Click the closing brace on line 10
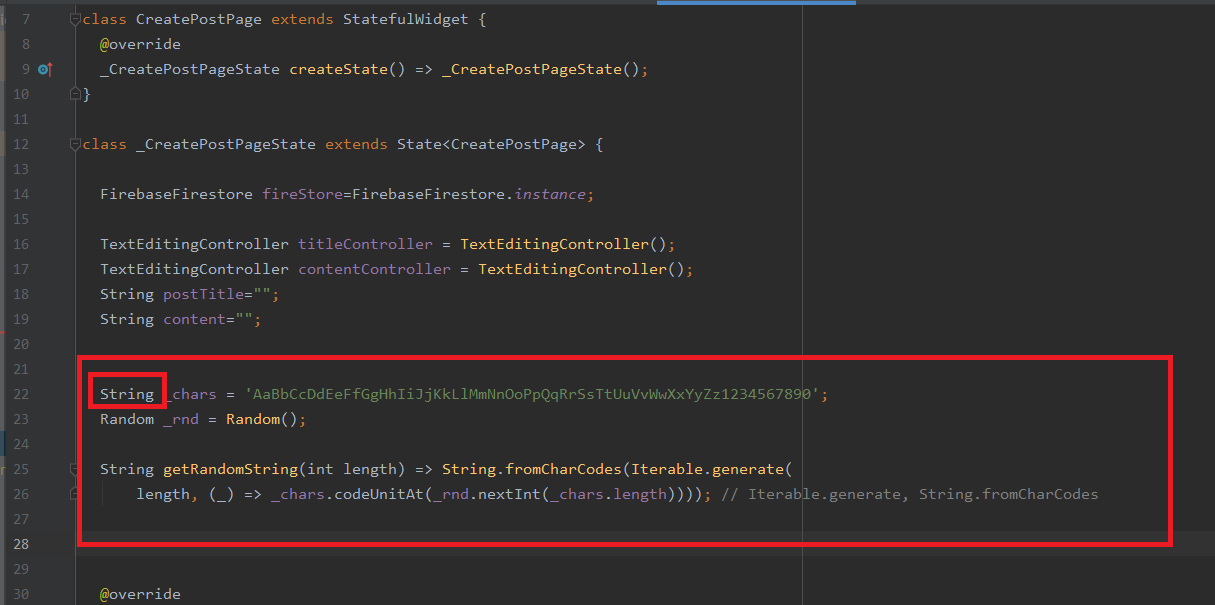 point(86,94)
